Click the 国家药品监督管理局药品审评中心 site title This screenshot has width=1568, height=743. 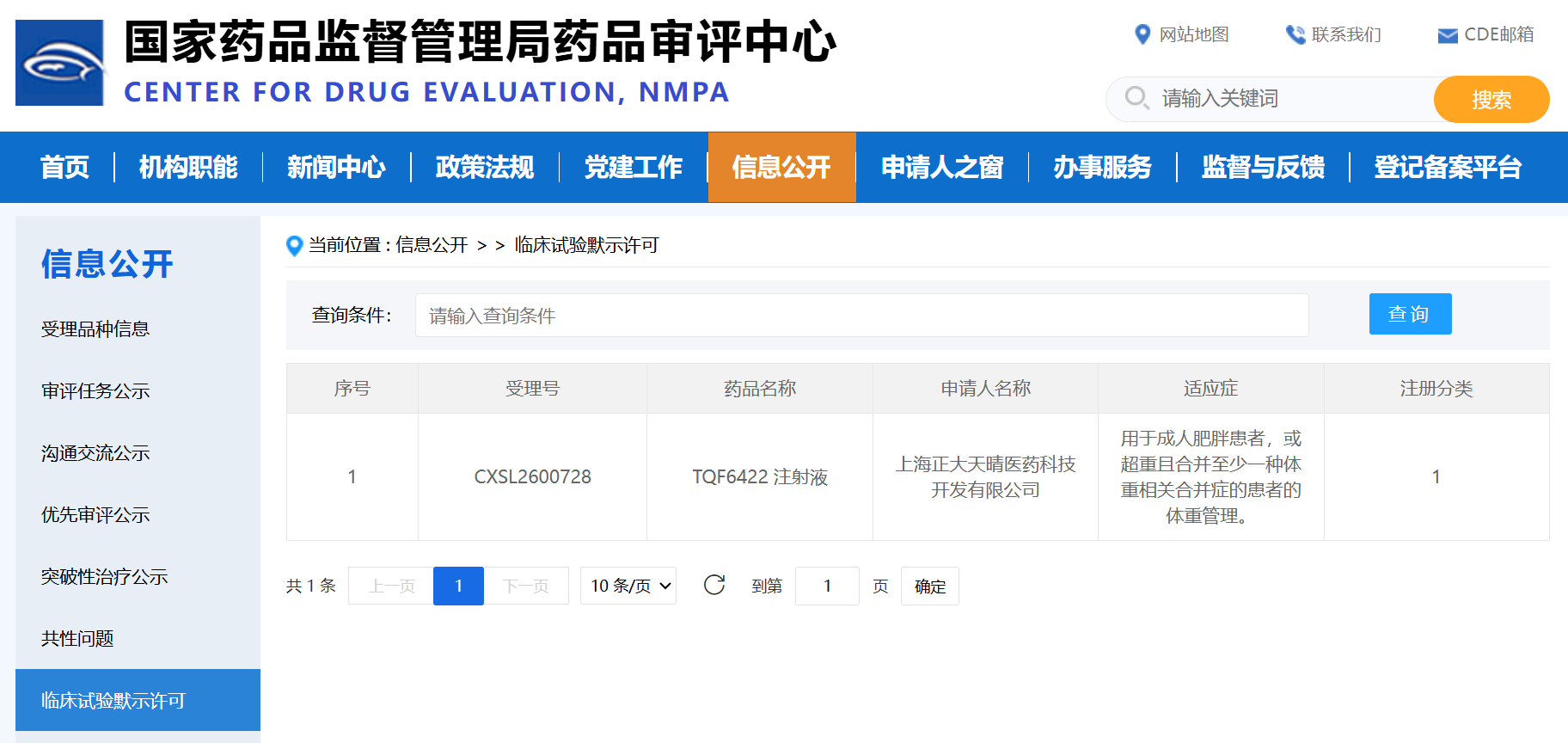coord(481,42)
